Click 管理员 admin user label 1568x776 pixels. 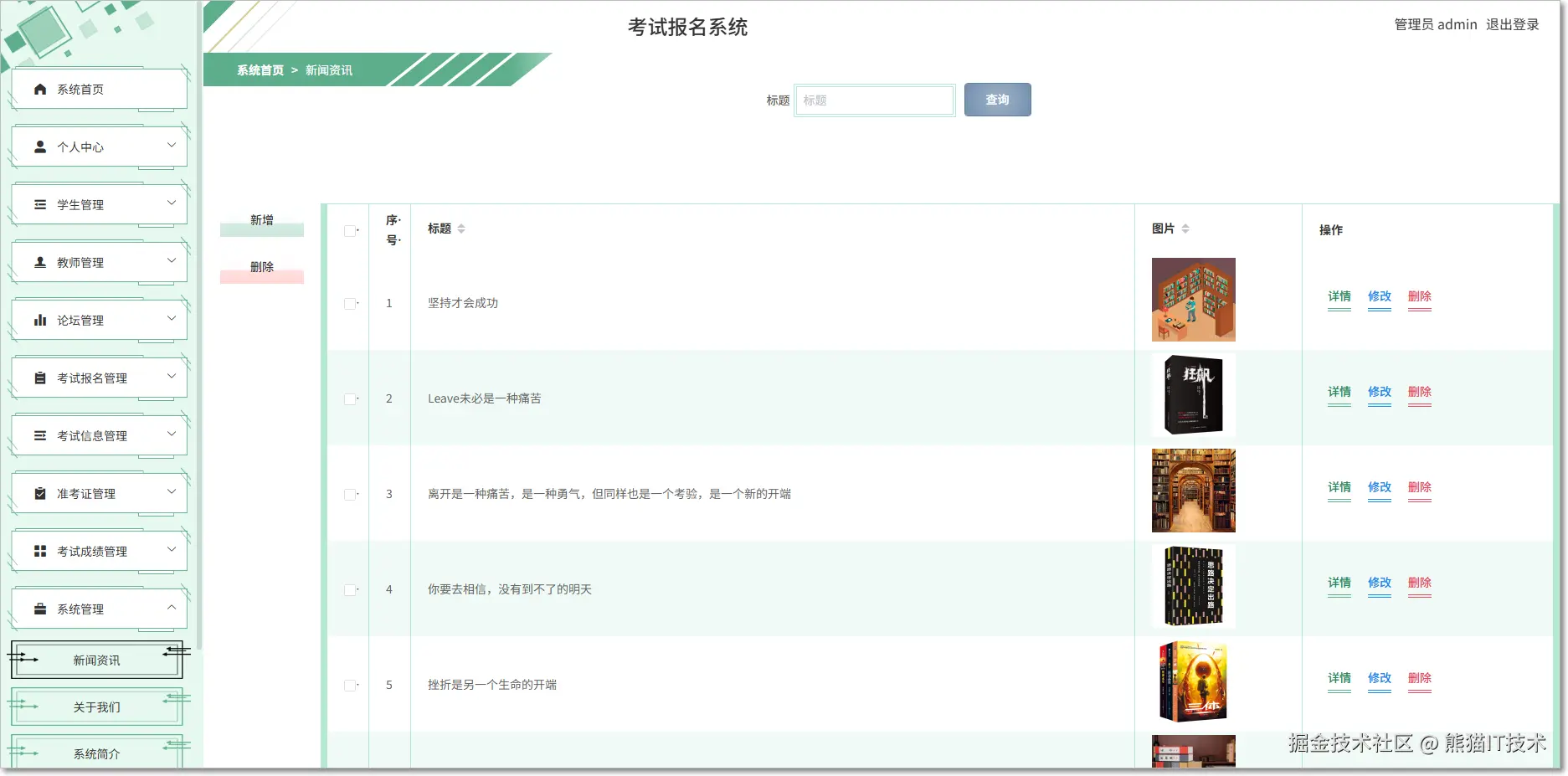1436,24
